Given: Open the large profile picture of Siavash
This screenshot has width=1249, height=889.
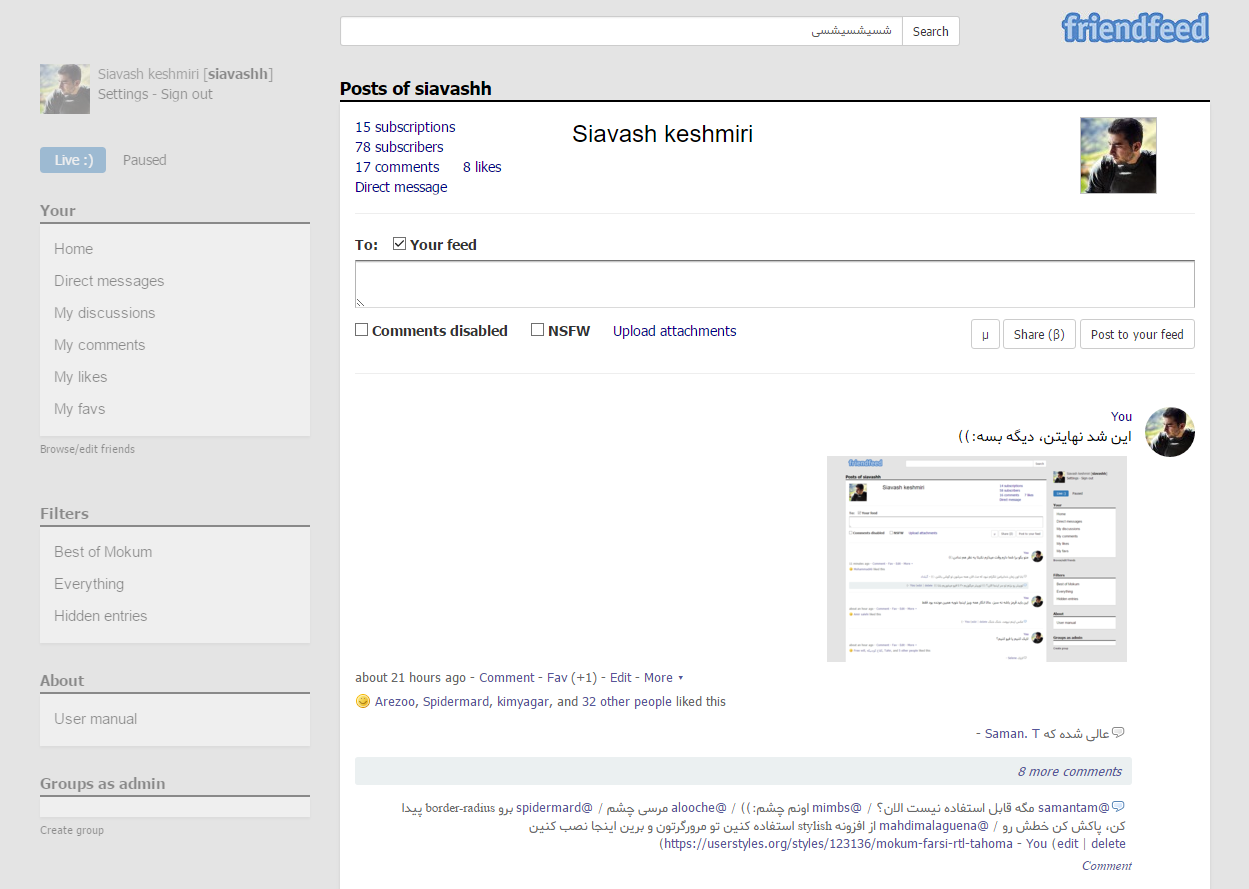Looking at the screenshot, I should (1118, 155).
